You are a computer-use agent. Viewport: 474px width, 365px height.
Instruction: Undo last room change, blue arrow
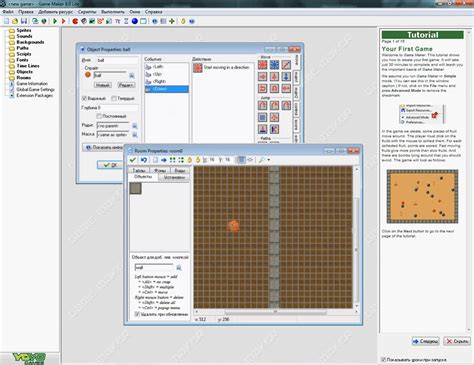pos(144,160)
